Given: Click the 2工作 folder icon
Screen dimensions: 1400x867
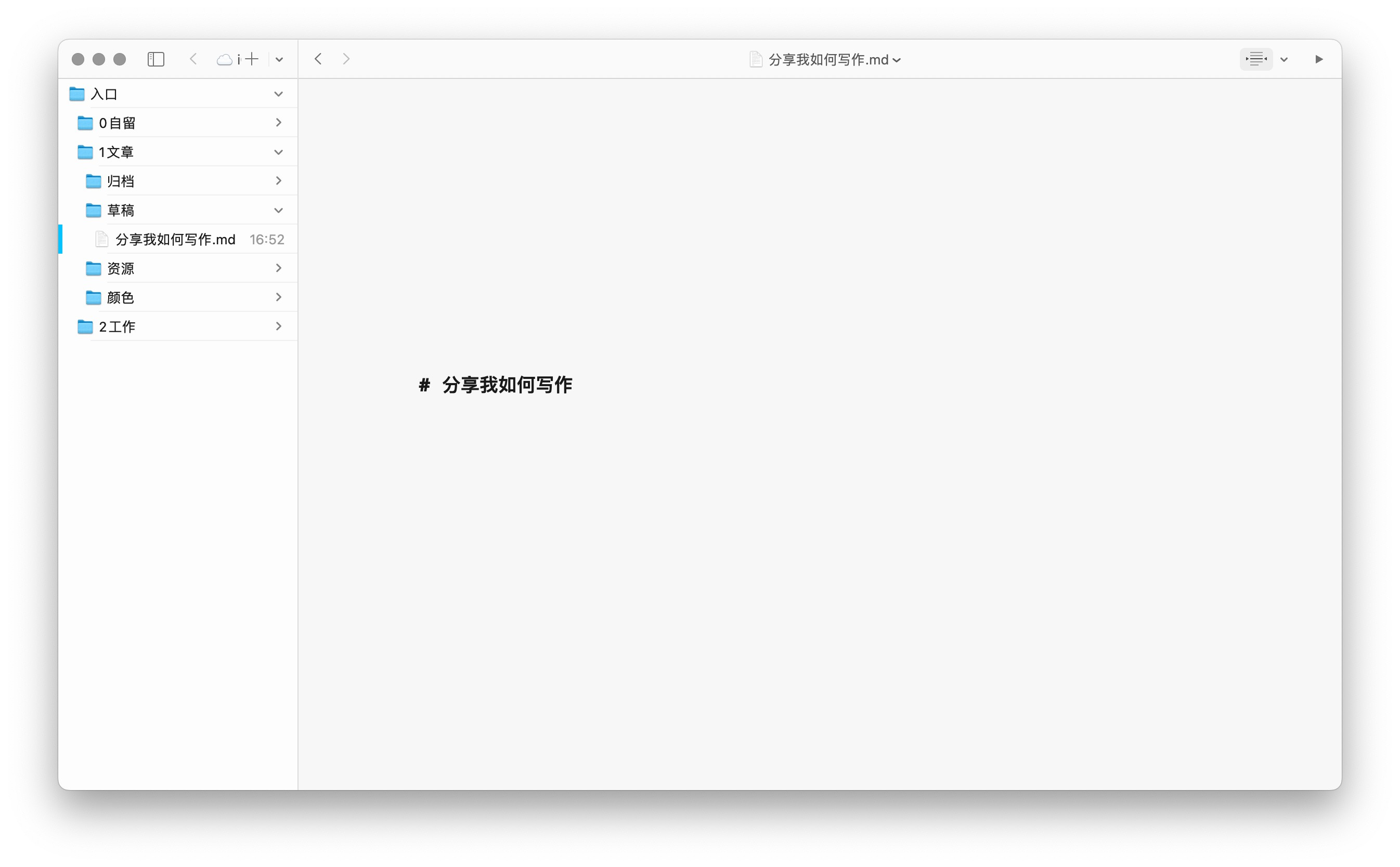Looking at the screenshot, I should point(85,327).
